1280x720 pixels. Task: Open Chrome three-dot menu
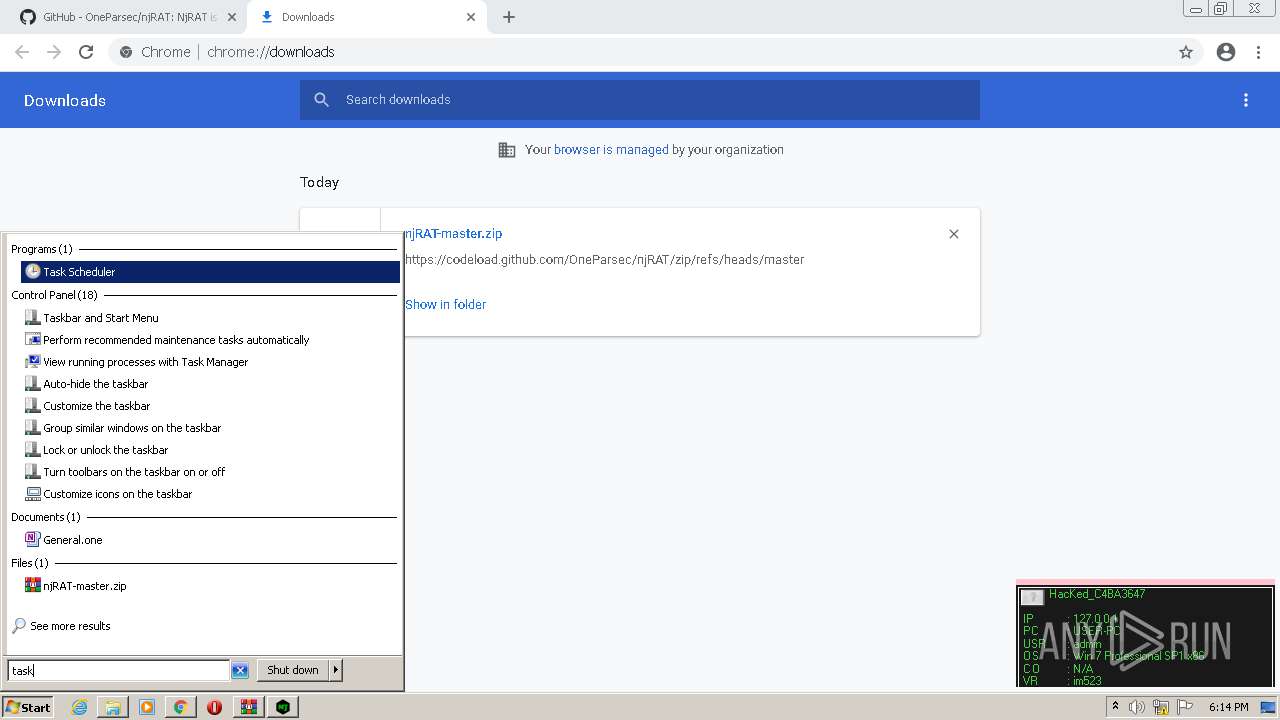click(1259, 52)
